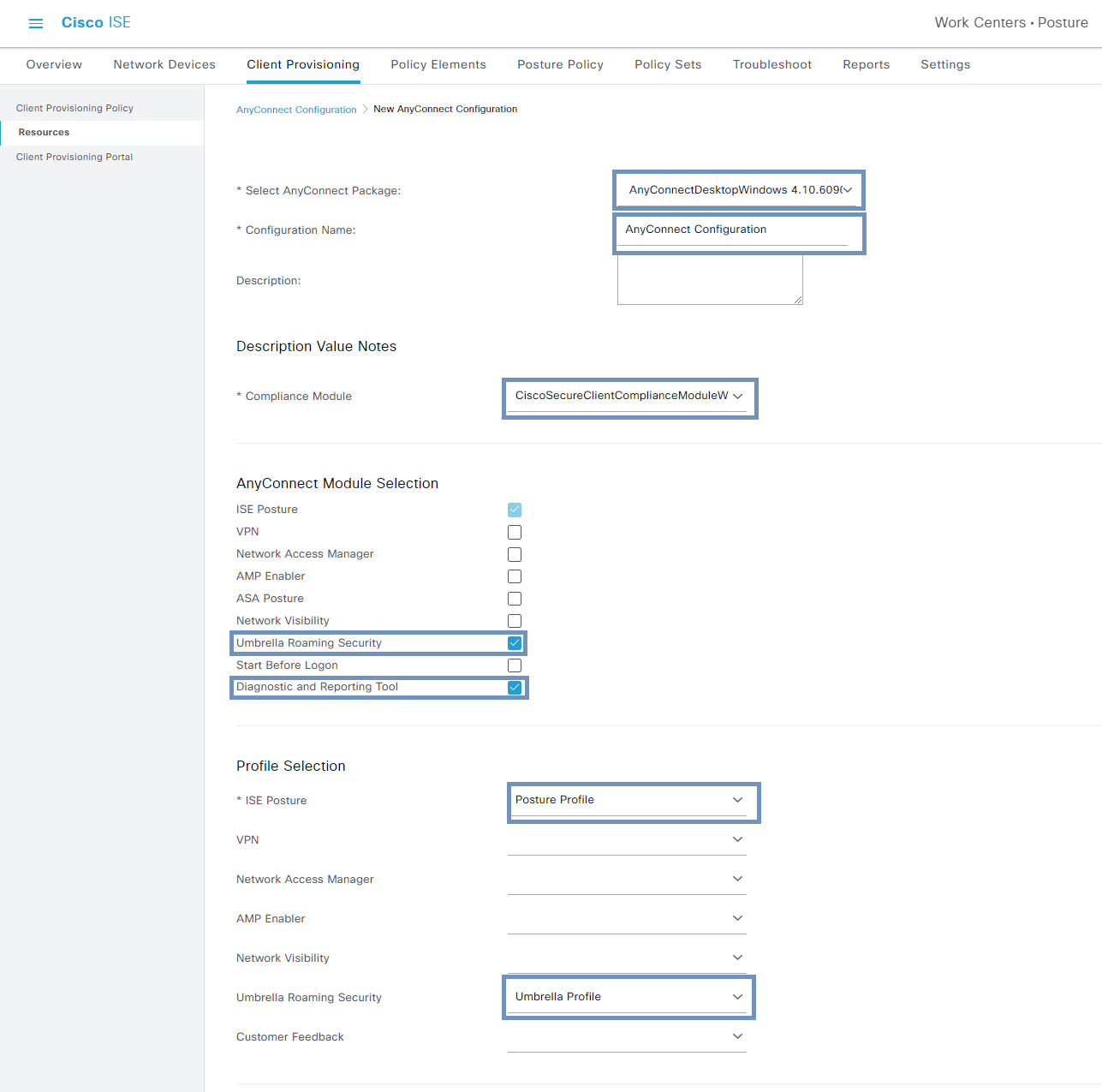Open the Overview tab
Image resolution: width=1102 pixels, height=1092 pixels.
54,64
